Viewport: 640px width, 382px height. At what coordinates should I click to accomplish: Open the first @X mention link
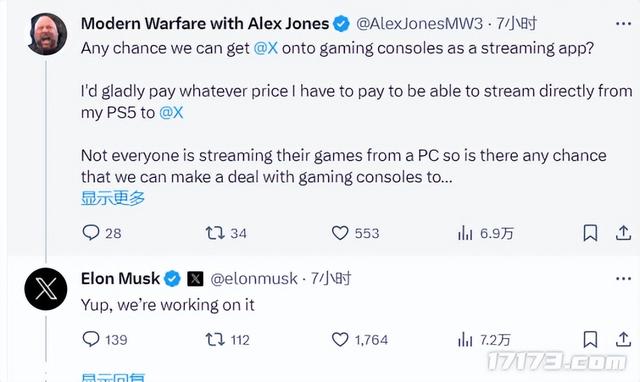coord(266,48)
